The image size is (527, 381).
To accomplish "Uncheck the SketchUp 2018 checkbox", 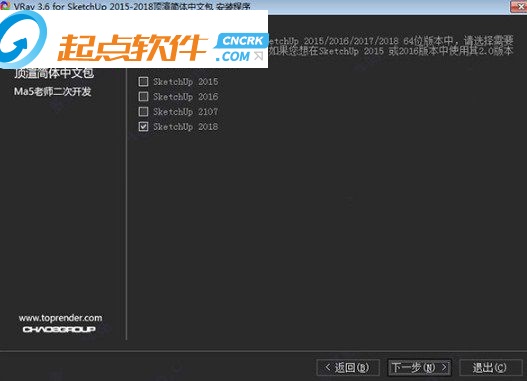I will click(x=143, y=126).
